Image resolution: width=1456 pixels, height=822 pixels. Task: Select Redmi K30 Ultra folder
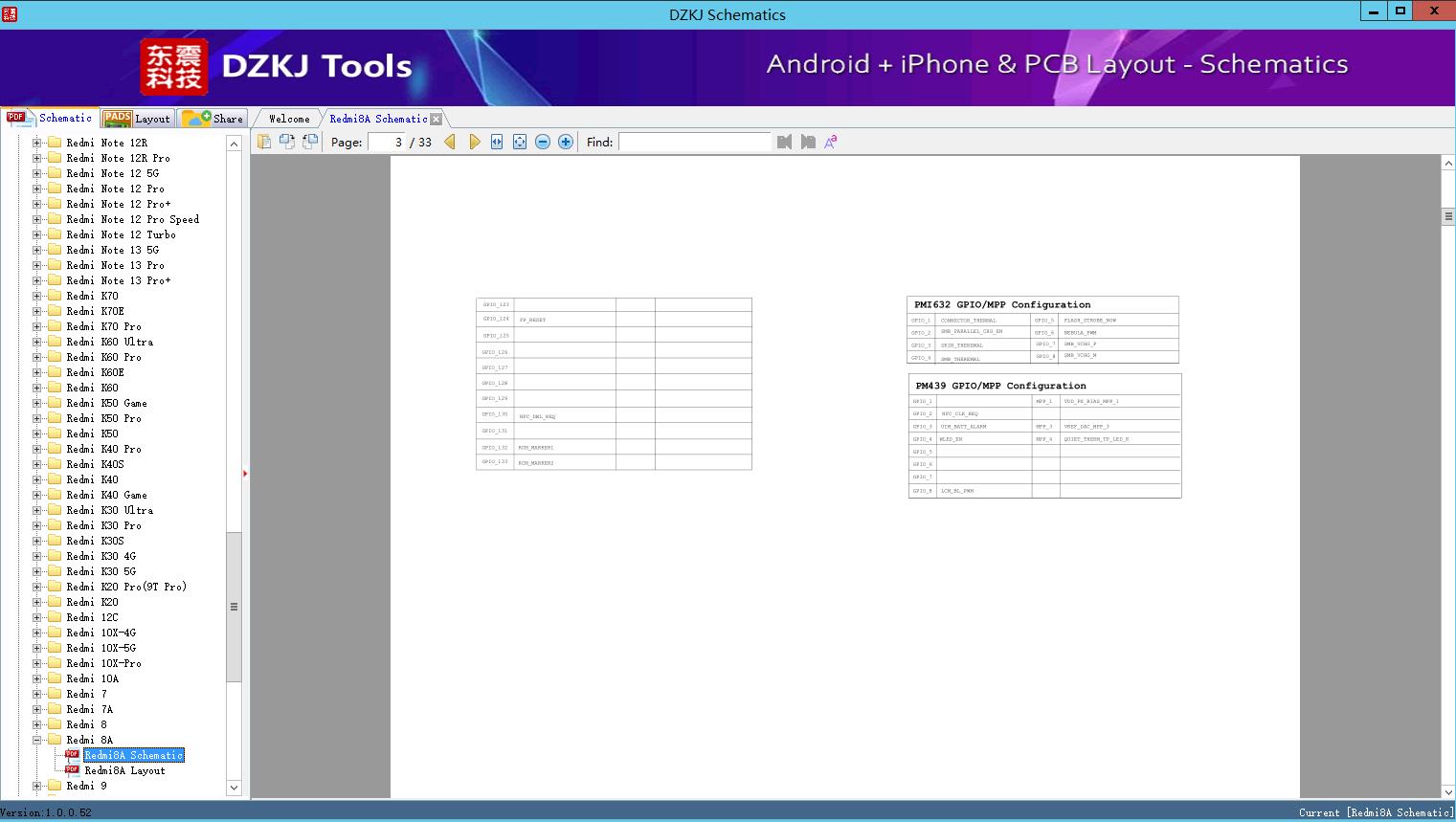click(x=109, y=510)
